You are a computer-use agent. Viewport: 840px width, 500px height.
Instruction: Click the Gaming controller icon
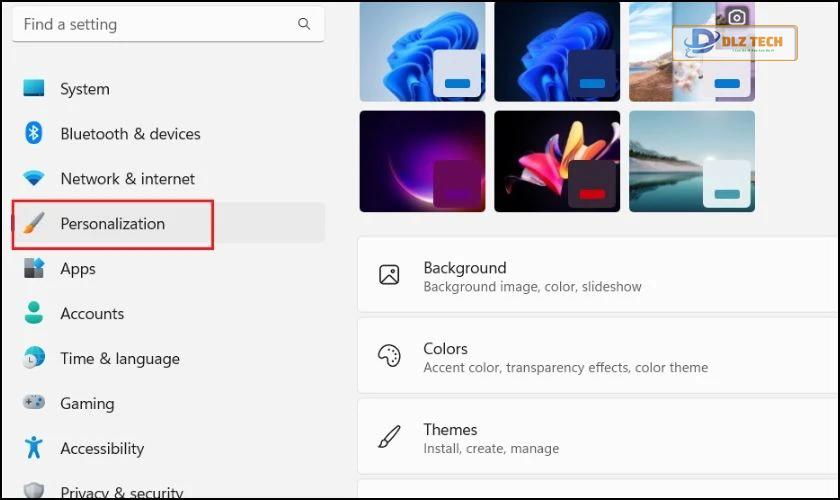34,402
